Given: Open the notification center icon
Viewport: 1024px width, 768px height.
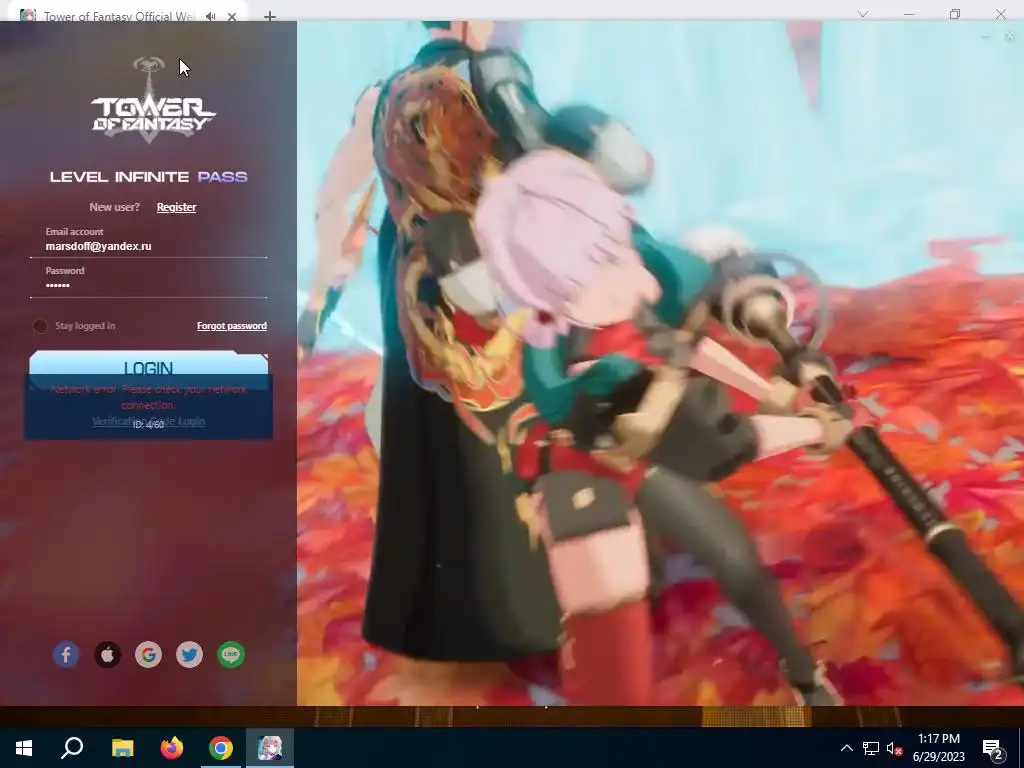Looking at the screenshot, I should 993,749.
